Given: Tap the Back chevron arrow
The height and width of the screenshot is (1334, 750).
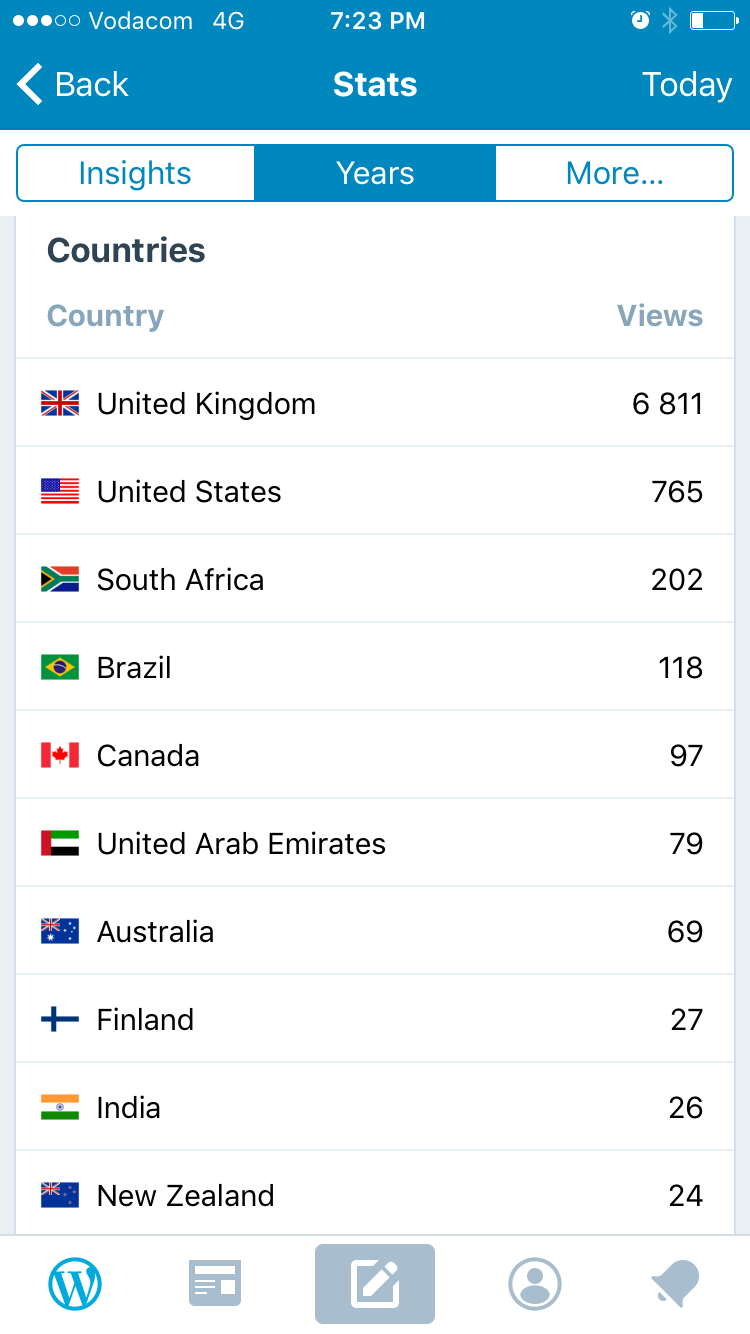Looking at the screenshot, I should click(30, 85).
